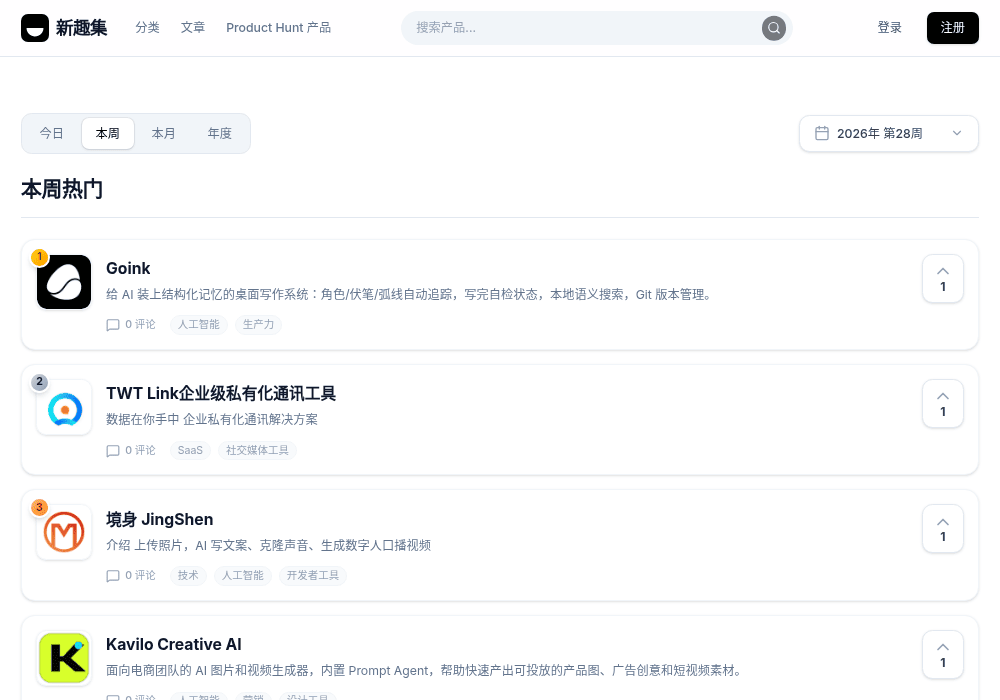This screenshot has height=700, width=1000.
Task: Click the search magnifier icon
Action: 774,28
